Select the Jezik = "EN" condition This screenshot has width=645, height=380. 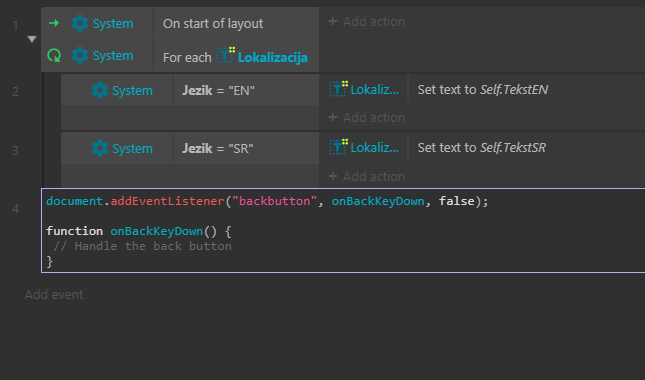[x=246, y=90]
